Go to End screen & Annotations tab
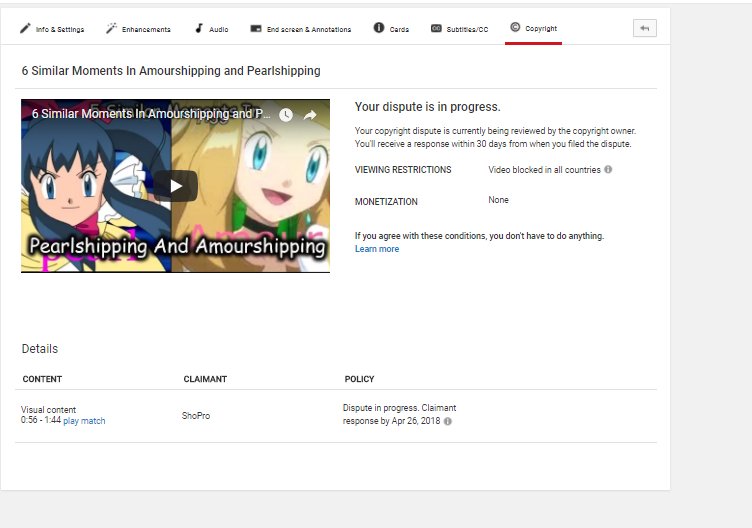752x528 pixels. click(x=301, y=29)
